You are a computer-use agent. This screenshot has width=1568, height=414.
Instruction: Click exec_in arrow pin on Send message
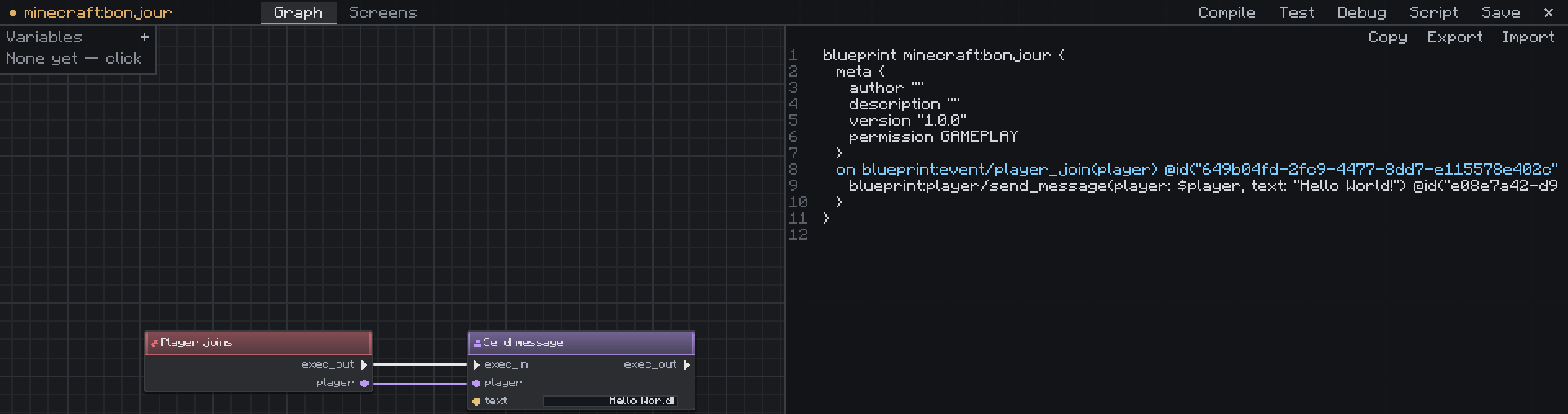click(476, 365)
